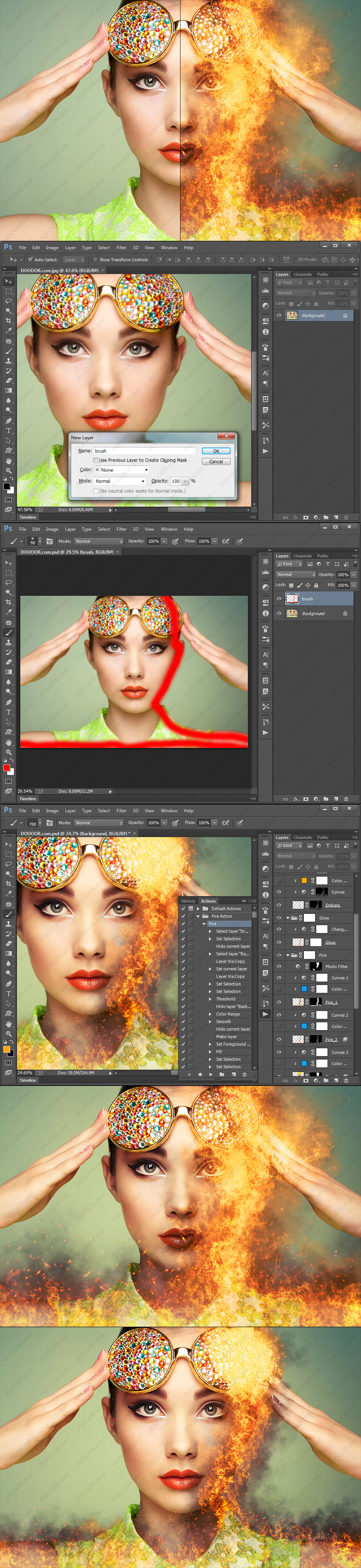
Task: Switch to Paths tab in the red-stroke window
Action: [323, 556]
